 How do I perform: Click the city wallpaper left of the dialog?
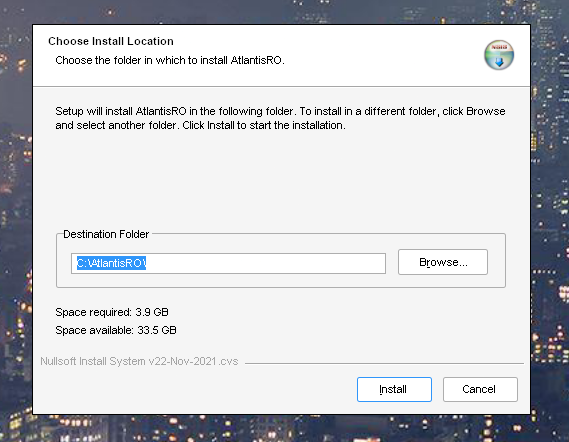(16, 218)
